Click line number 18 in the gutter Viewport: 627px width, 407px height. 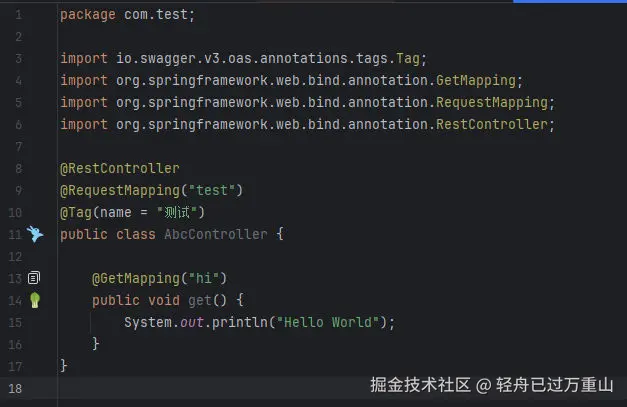tap(15, 389)
